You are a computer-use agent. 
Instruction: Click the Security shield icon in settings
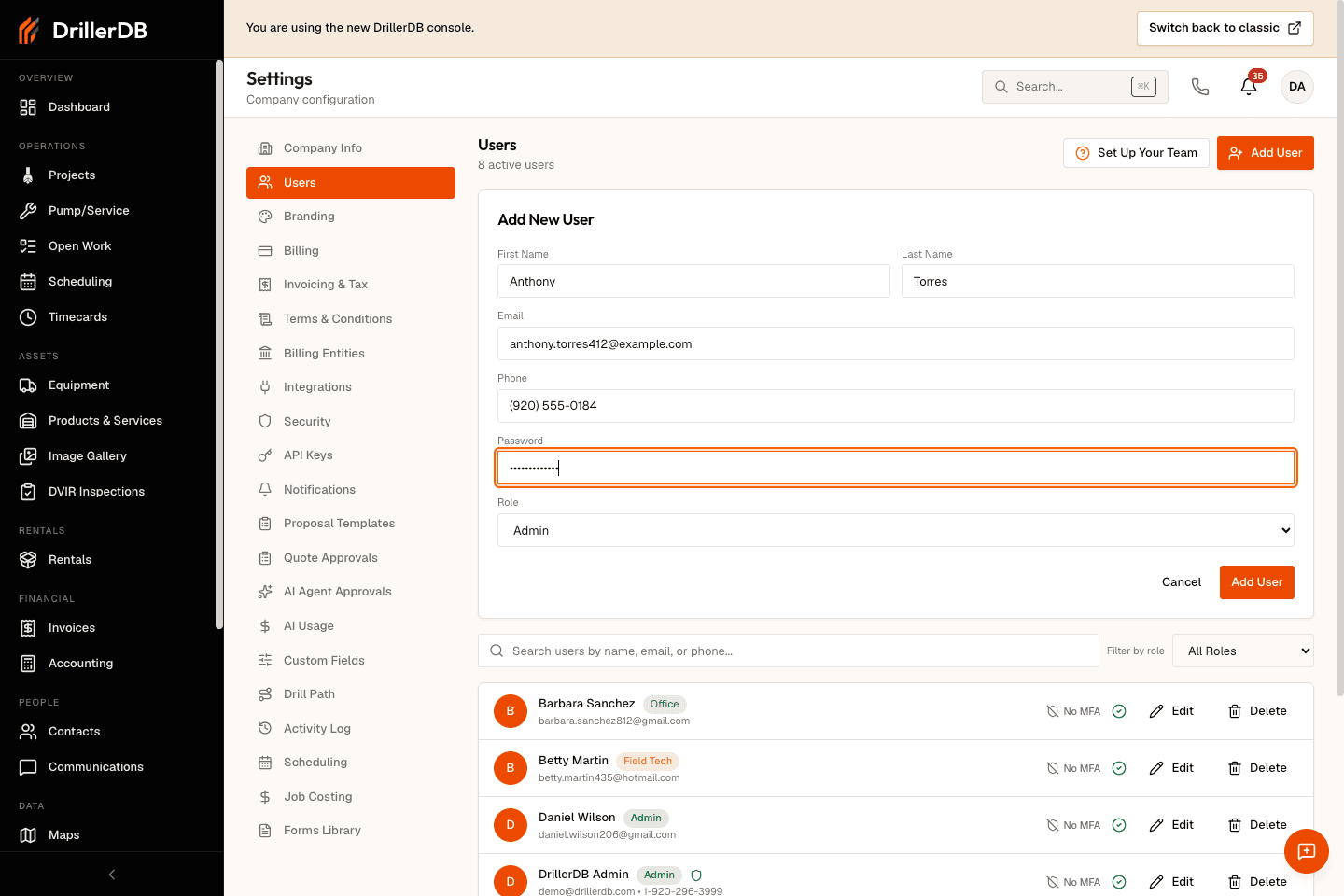265,422
